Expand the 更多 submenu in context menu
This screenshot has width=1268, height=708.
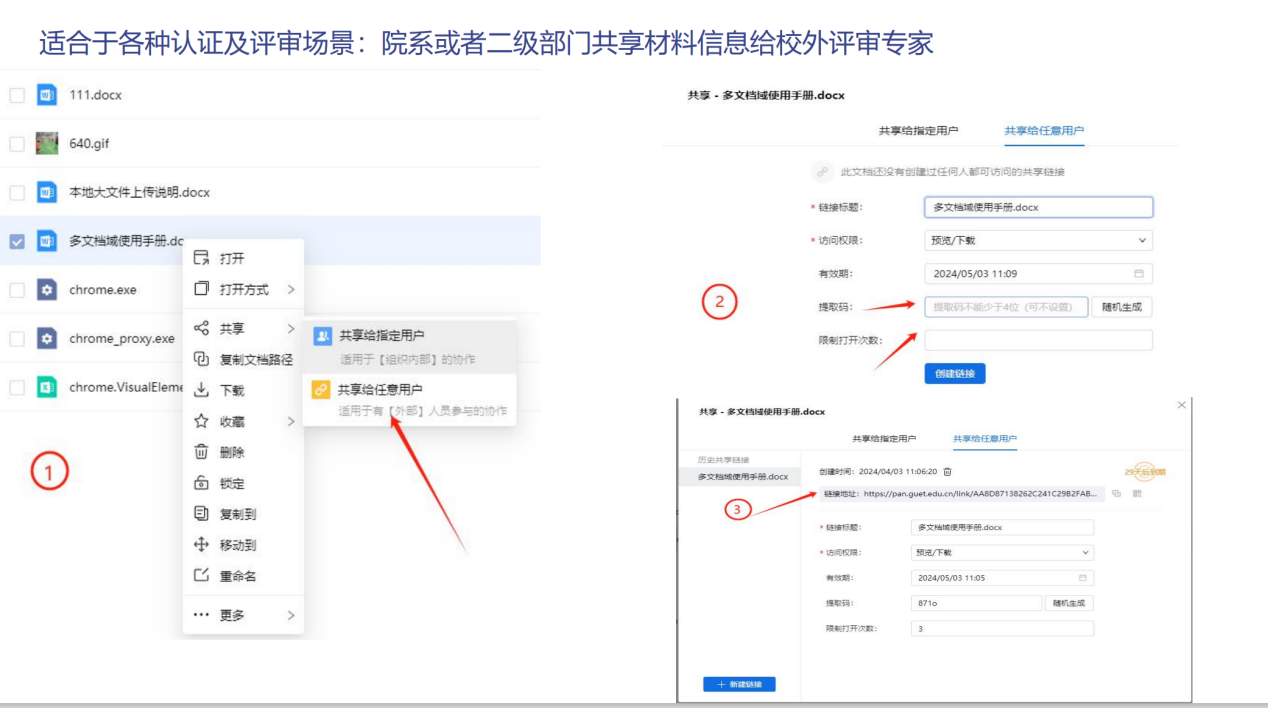coord(244,616)
